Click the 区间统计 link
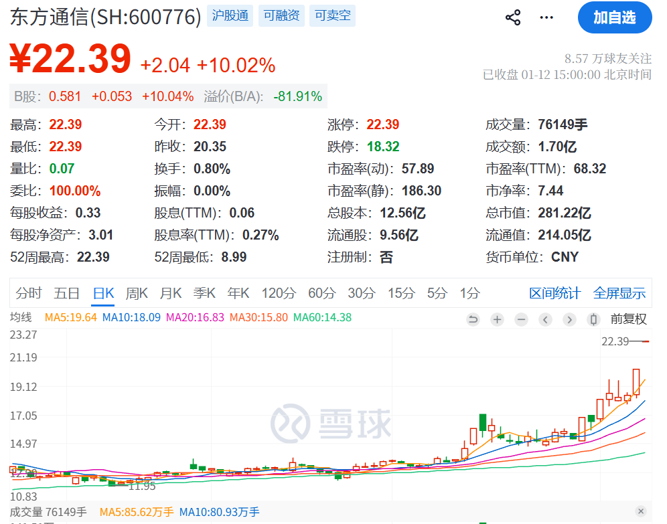 [555, 293]
